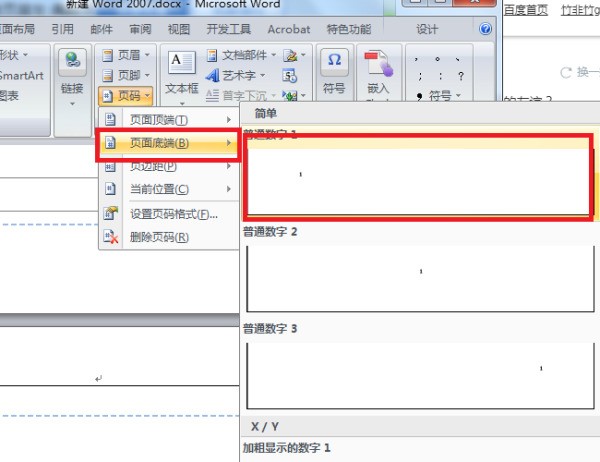Image resolution: width=600 pixels, height=462 pixels.
Task: Click the hyperlink (链接) globe icon
Action: tap(71, 64)
